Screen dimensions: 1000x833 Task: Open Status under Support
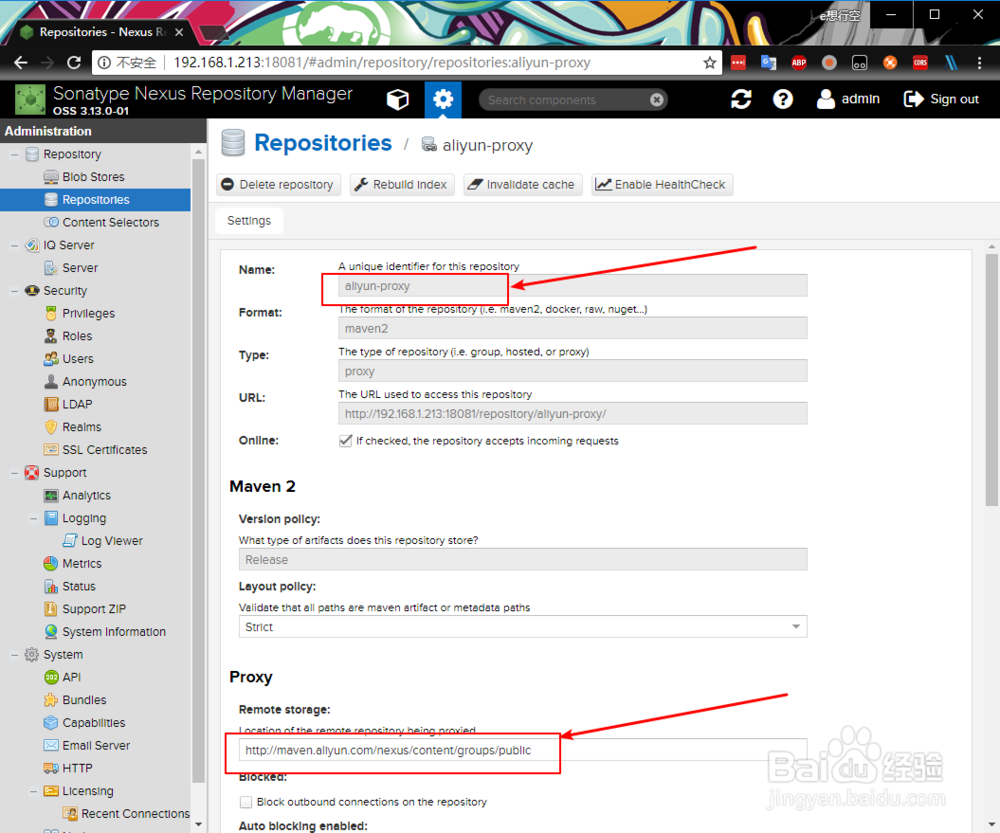(78, 586)
